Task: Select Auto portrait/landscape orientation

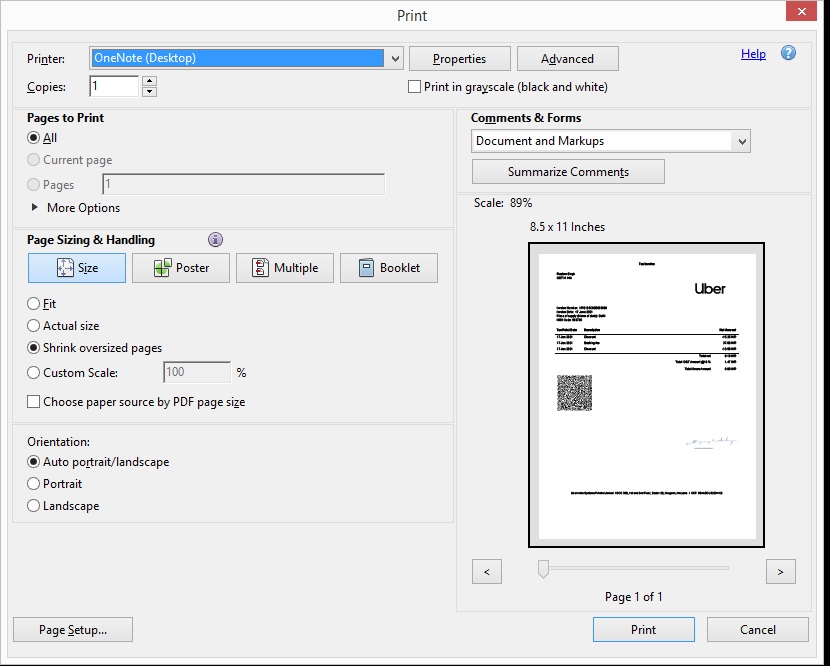Action: point(33,462)
